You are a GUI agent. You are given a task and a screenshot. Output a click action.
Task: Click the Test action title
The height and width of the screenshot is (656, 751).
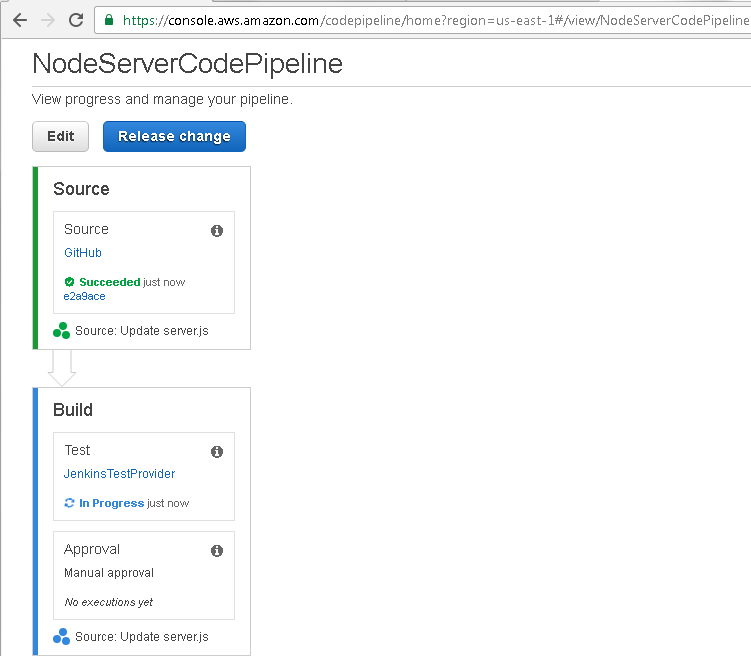(x=77, y=450)
